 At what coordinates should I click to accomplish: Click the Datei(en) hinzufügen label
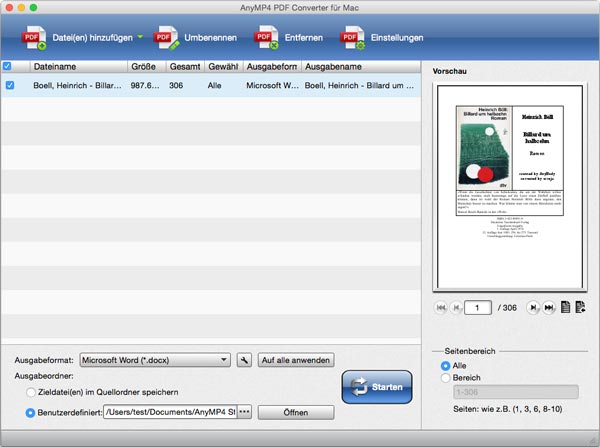coord(92,38)
